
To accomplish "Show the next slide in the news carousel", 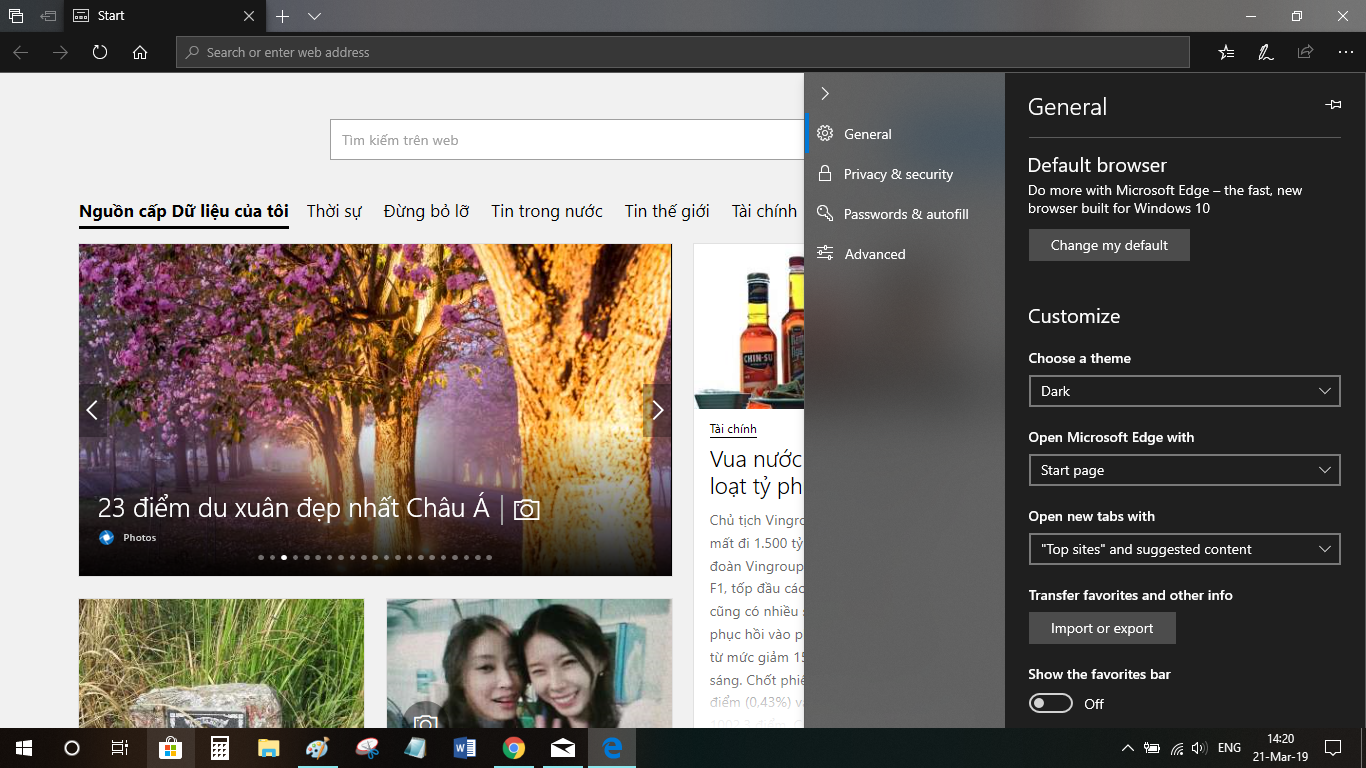I will coord(657,410).
